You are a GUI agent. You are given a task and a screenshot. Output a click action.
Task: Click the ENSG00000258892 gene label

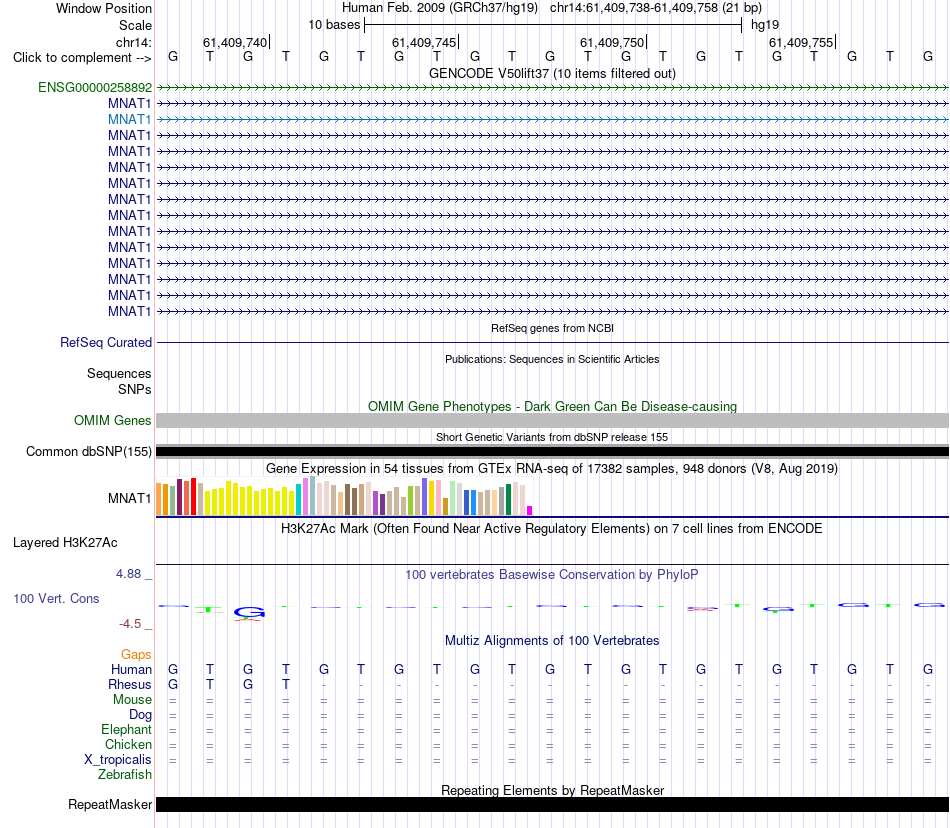[95, 87]
